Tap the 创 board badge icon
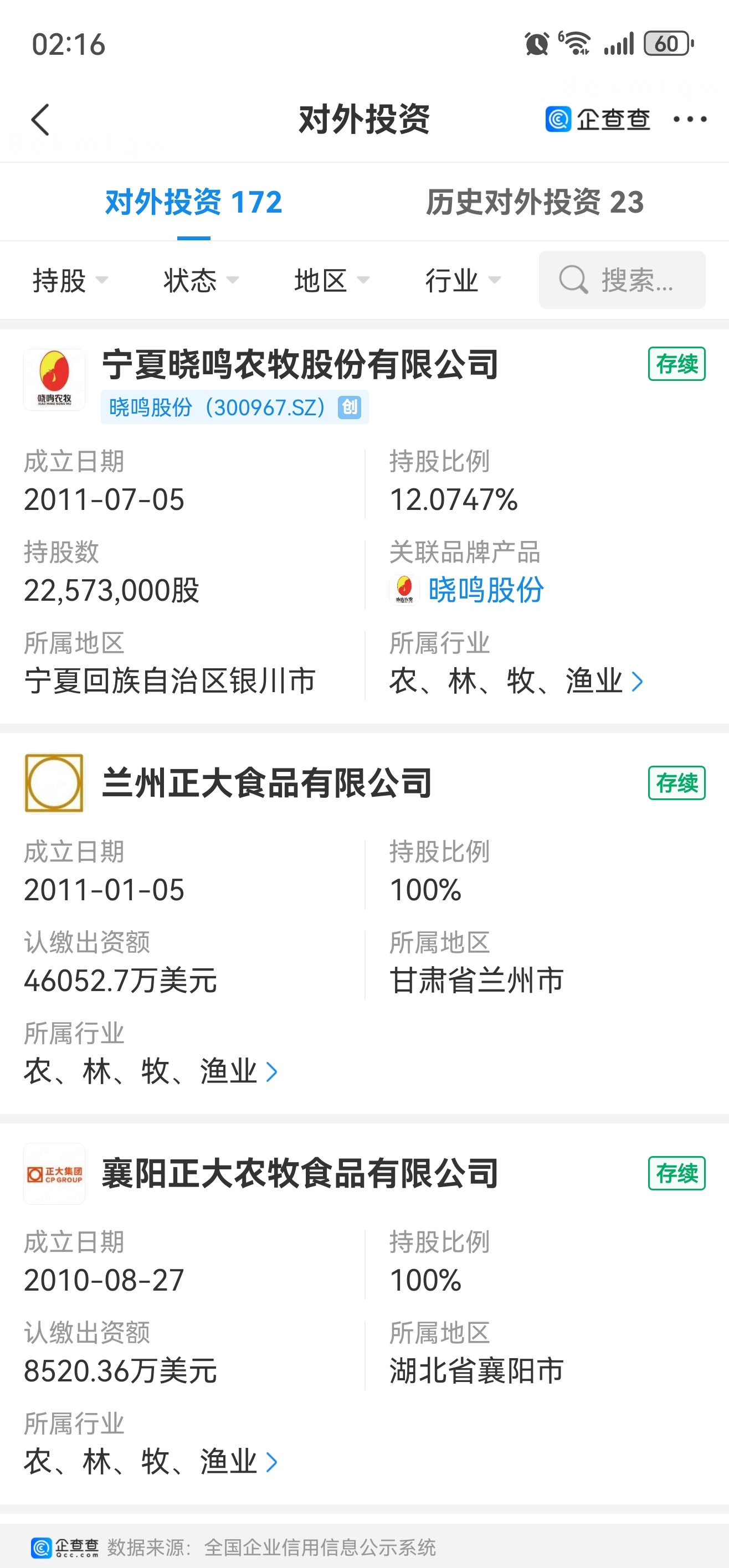This screenshot has width=729, height=1568. [350, 407]
